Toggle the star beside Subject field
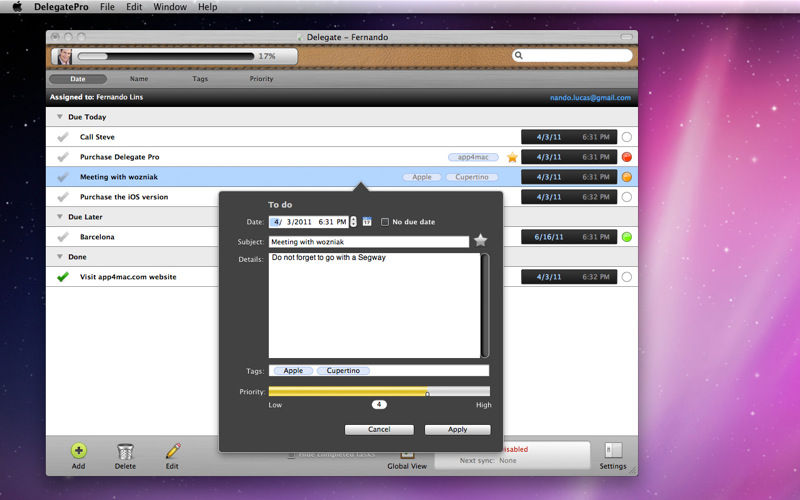This screenshot has width=800, height=500. (480, 240)
